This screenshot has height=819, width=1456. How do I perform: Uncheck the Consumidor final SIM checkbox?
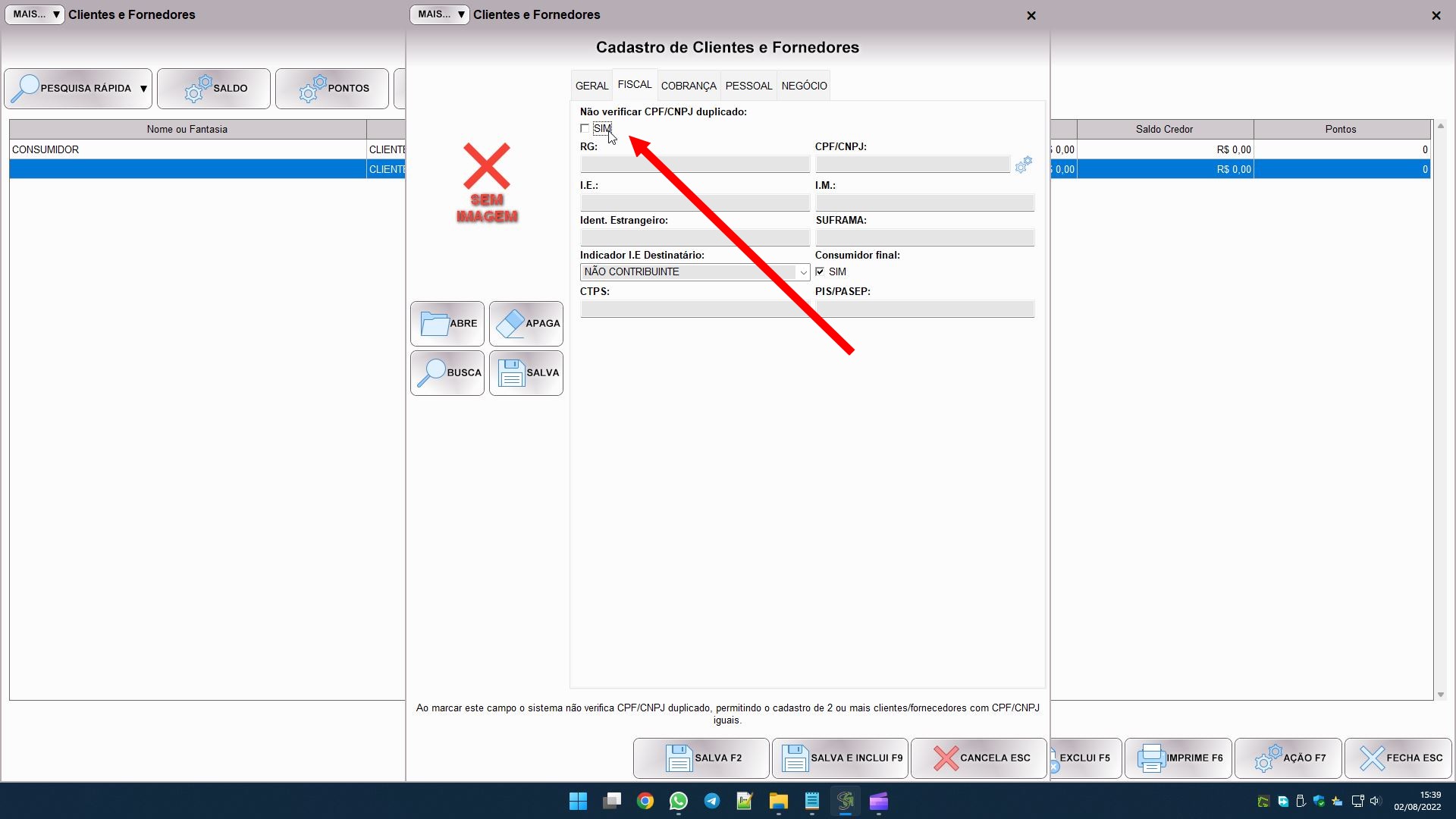coord(820,271)
